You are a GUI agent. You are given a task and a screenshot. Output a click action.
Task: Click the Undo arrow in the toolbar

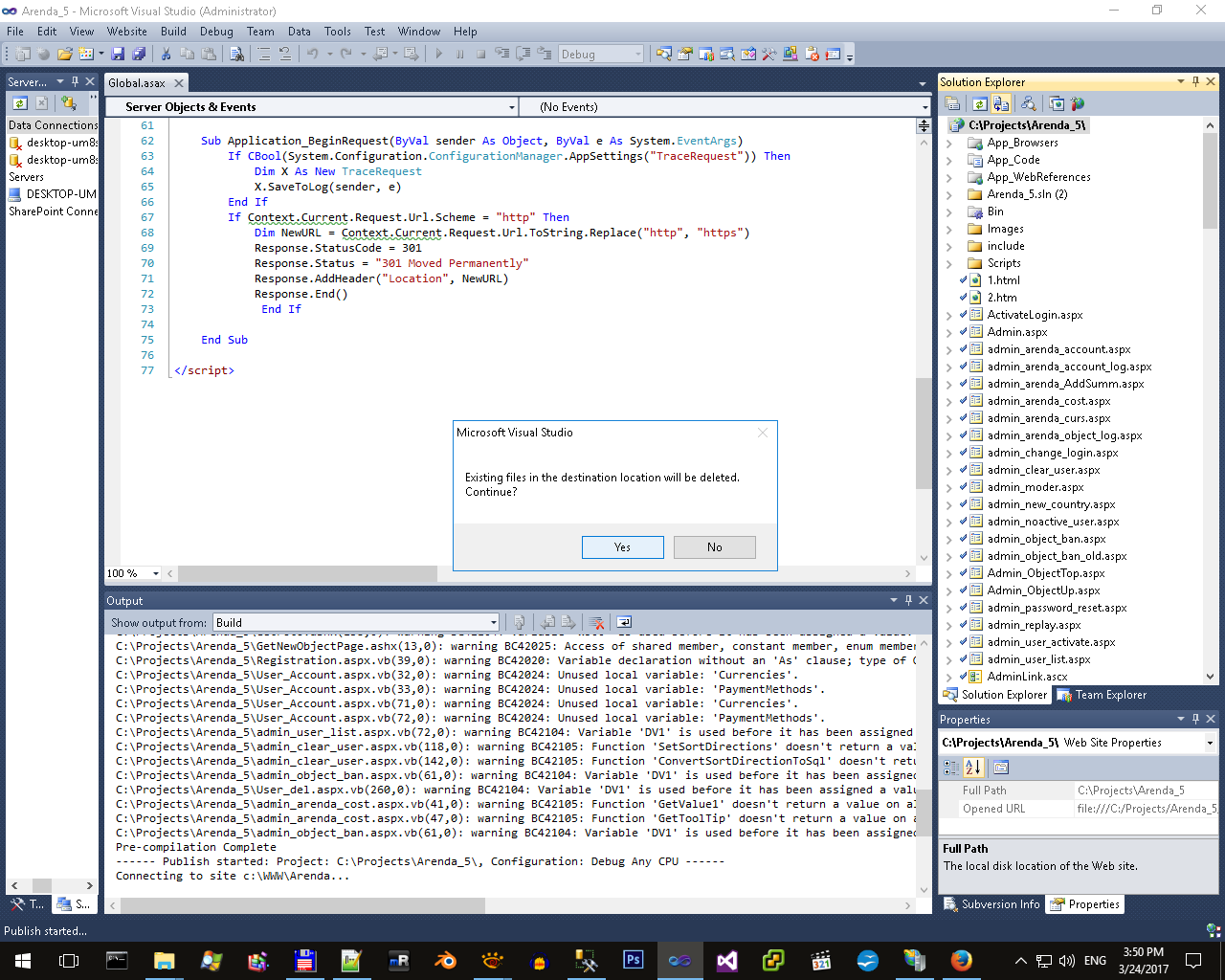click(313, 55)
